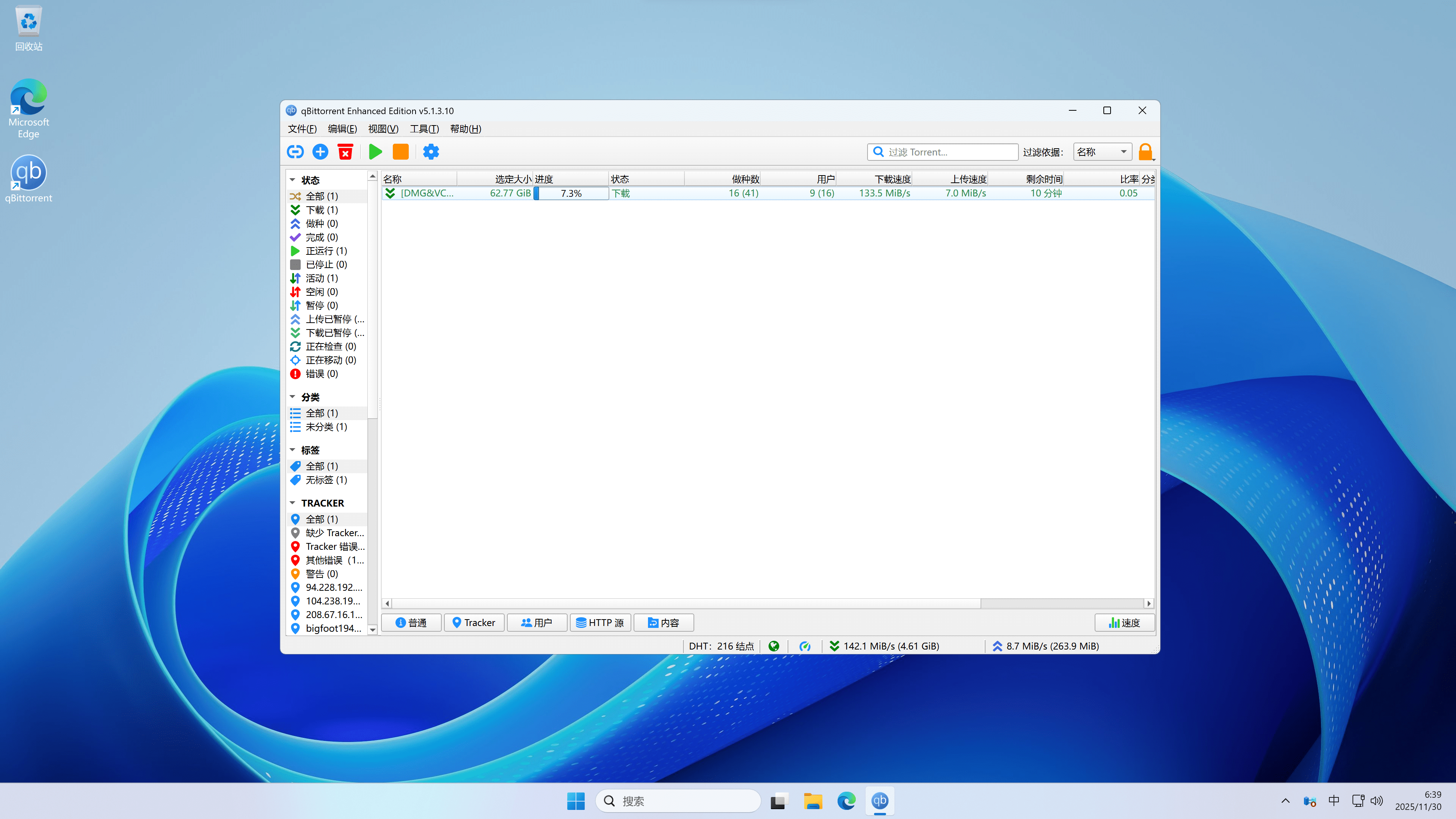Screen dimensions: 1456x819
Task: Click the 7.3% torrent progress bar
Action: point(571,193)
